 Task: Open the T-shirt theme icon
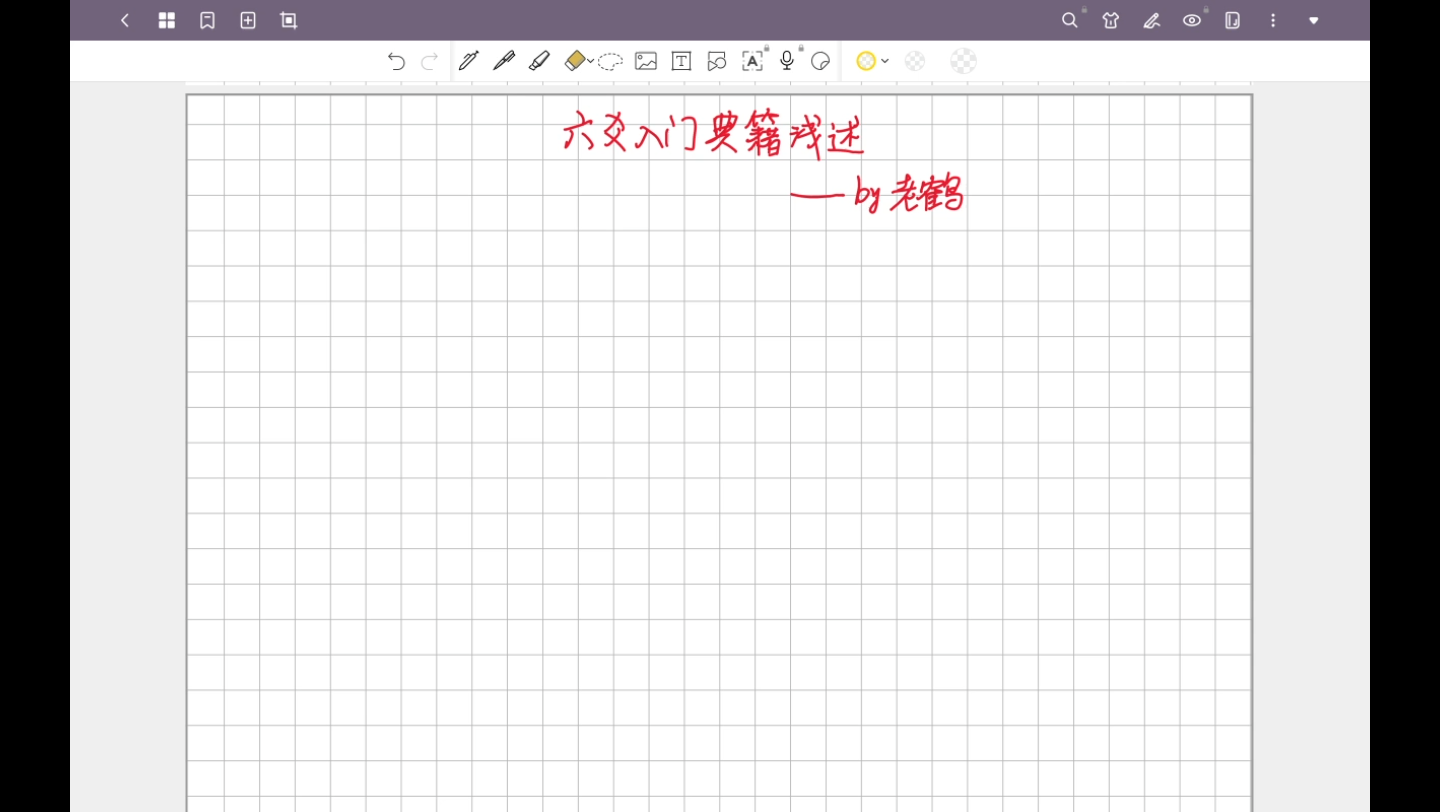point(1111,20)
